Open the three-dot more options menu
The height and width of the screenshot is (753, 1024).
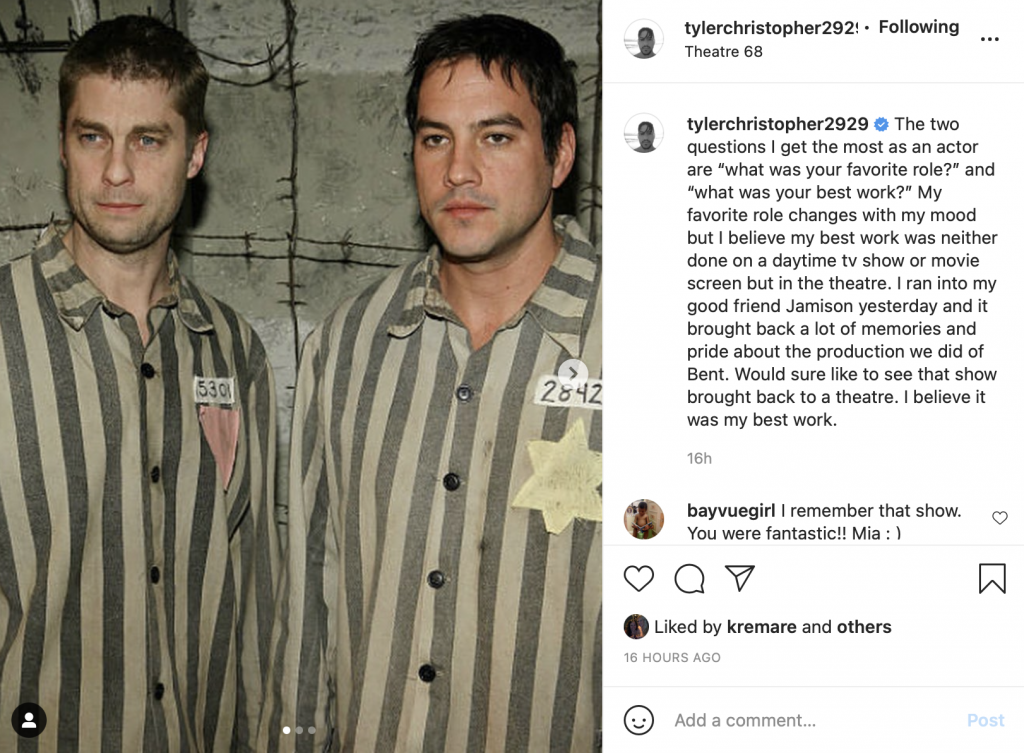989,39
